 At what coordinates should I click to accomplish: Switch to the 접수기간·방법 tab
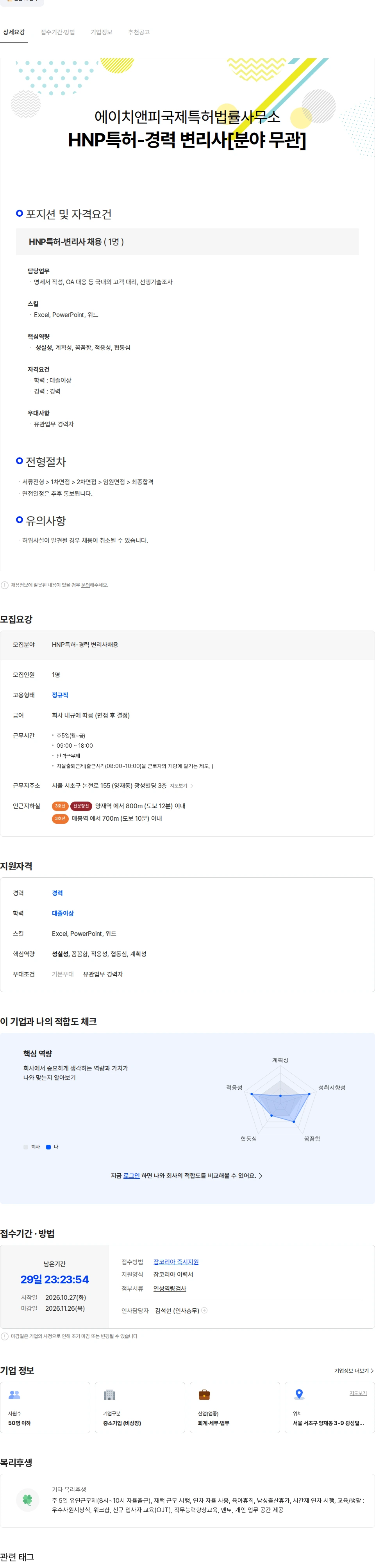pos(58,32)
